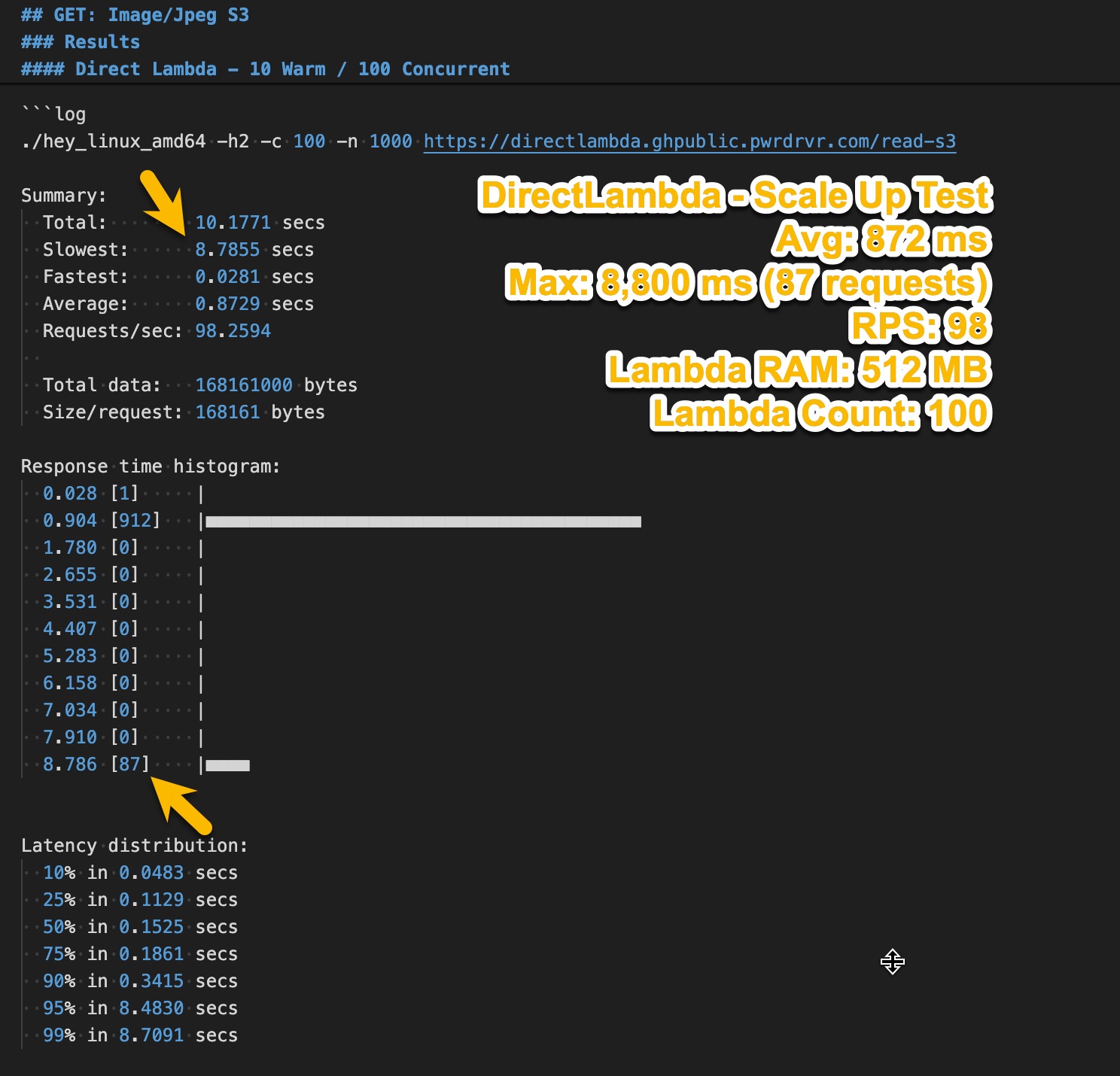Image resolution: width=1120 pixels, height=1076 pixels.
Task: Click the histogram row '3.531 [0]'
Action: click(123, 602)
